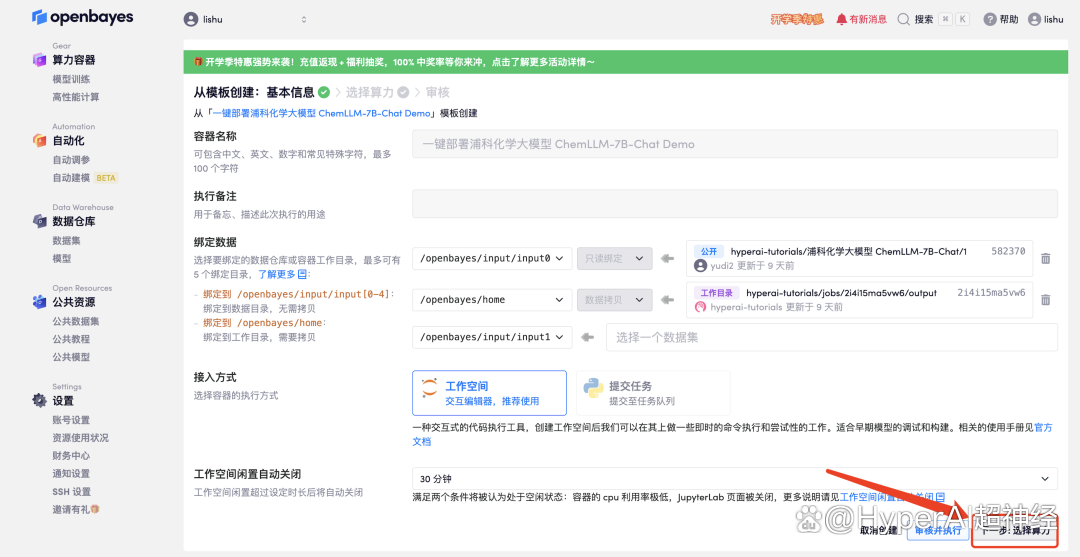
Task: Open the 30 分钟 idle shutdown dropdown
Action: tap(734, 479)
